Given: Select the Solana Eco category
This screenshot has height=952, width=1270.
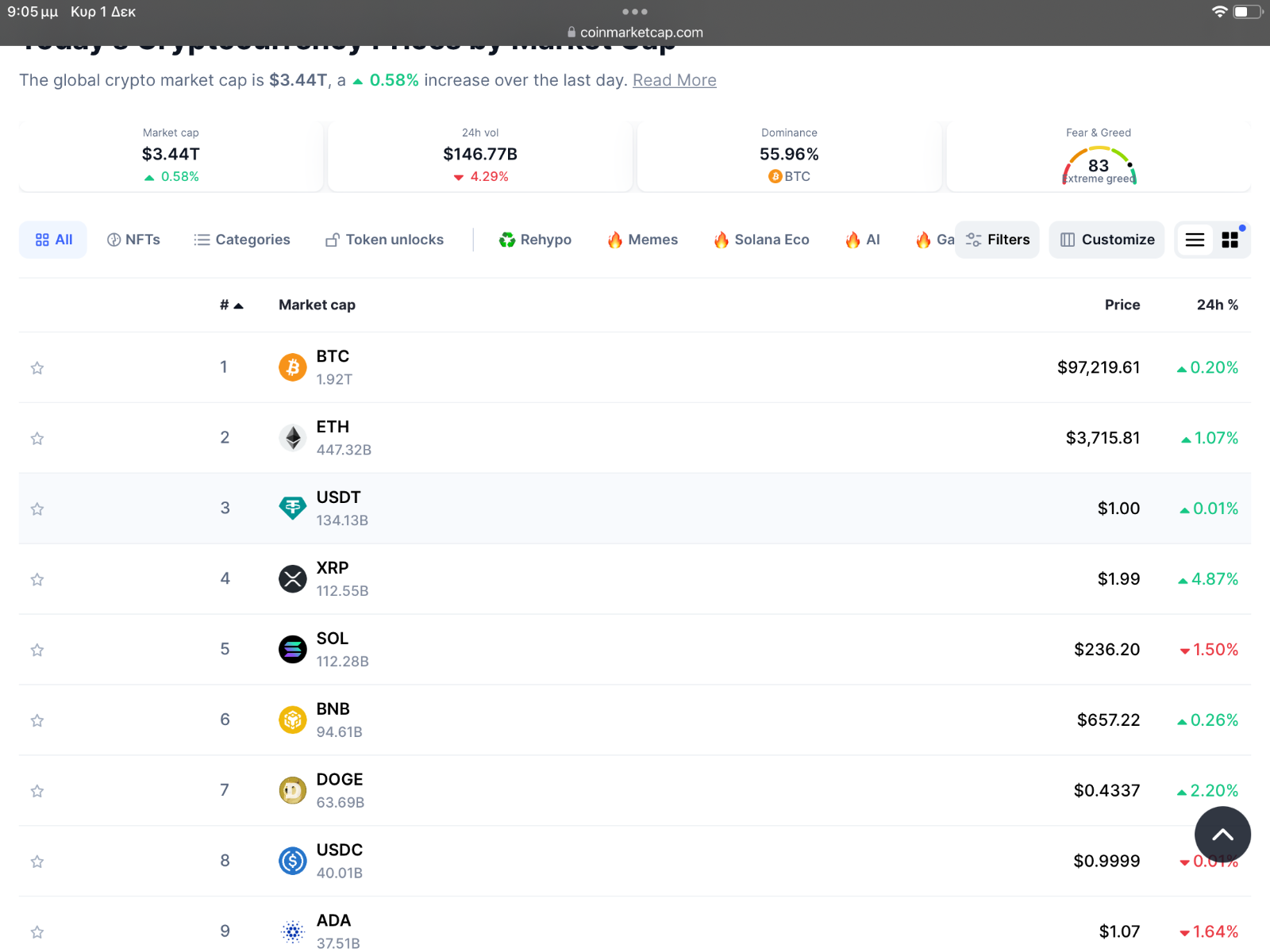Looking at the screenshot, I should (761, 240).
